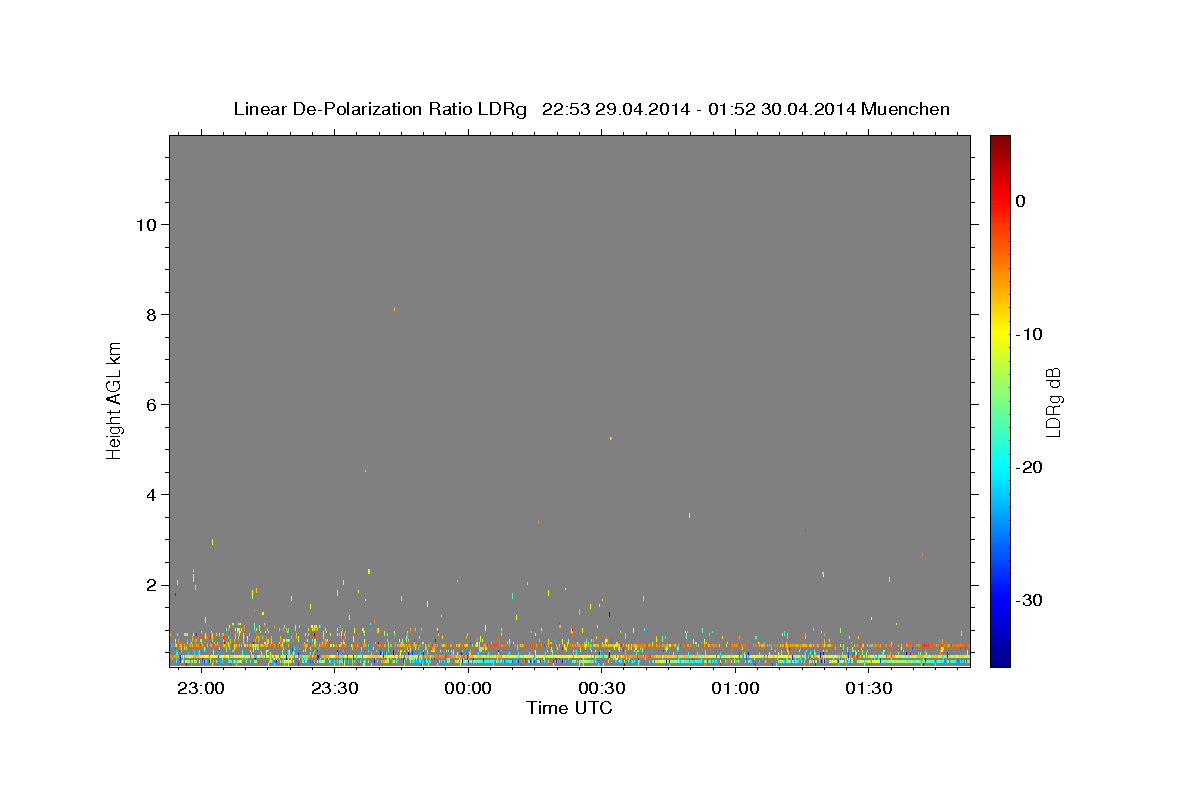Click the '23:30' time tick label
Image resolution: width=1200 pixels, height=800 pixels.
coord(335,689)
